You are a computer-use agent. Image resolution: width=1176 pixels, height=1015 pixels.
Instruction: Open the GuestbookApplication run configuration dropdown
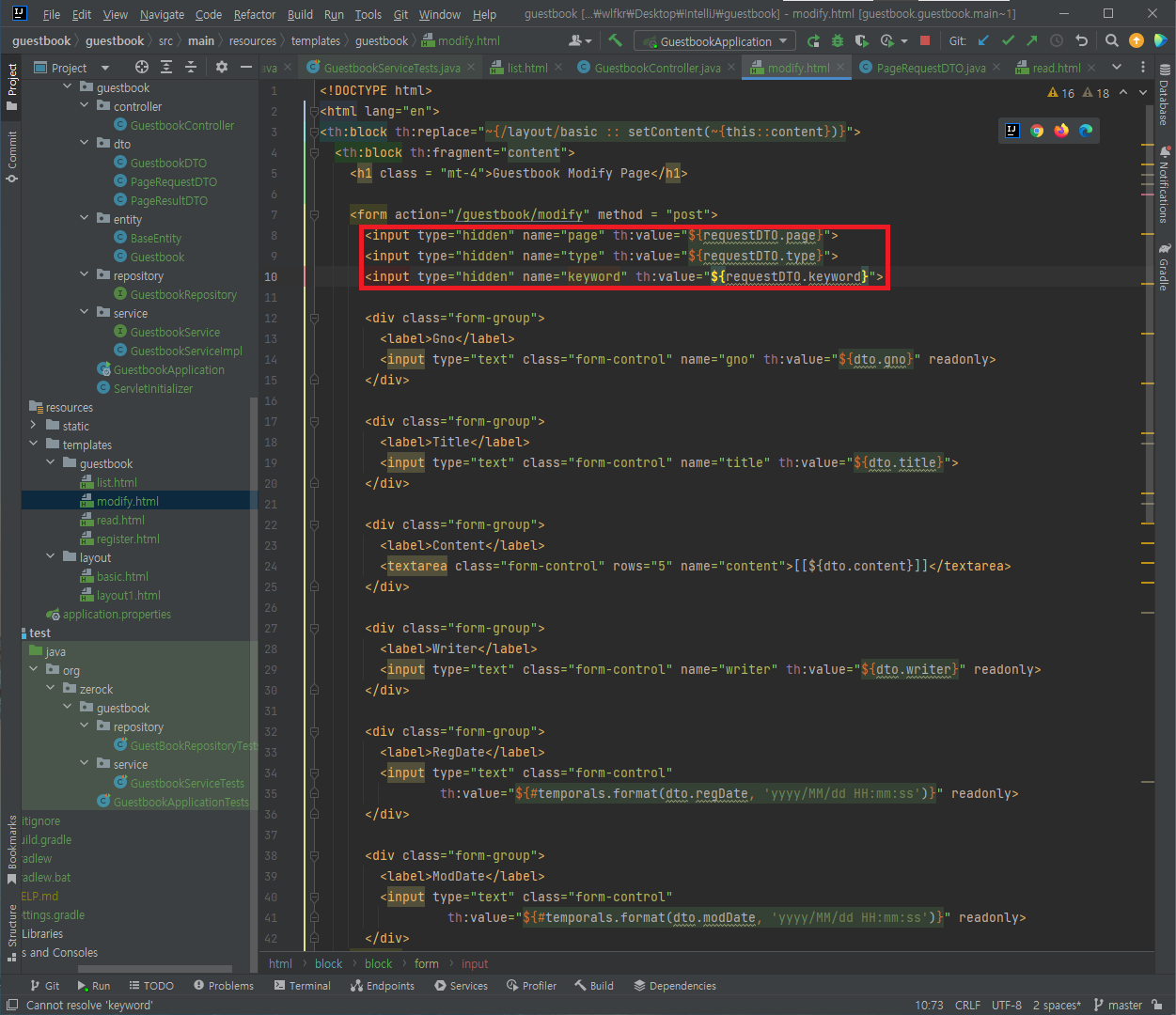pyautogui.click(x=714, y=40)
